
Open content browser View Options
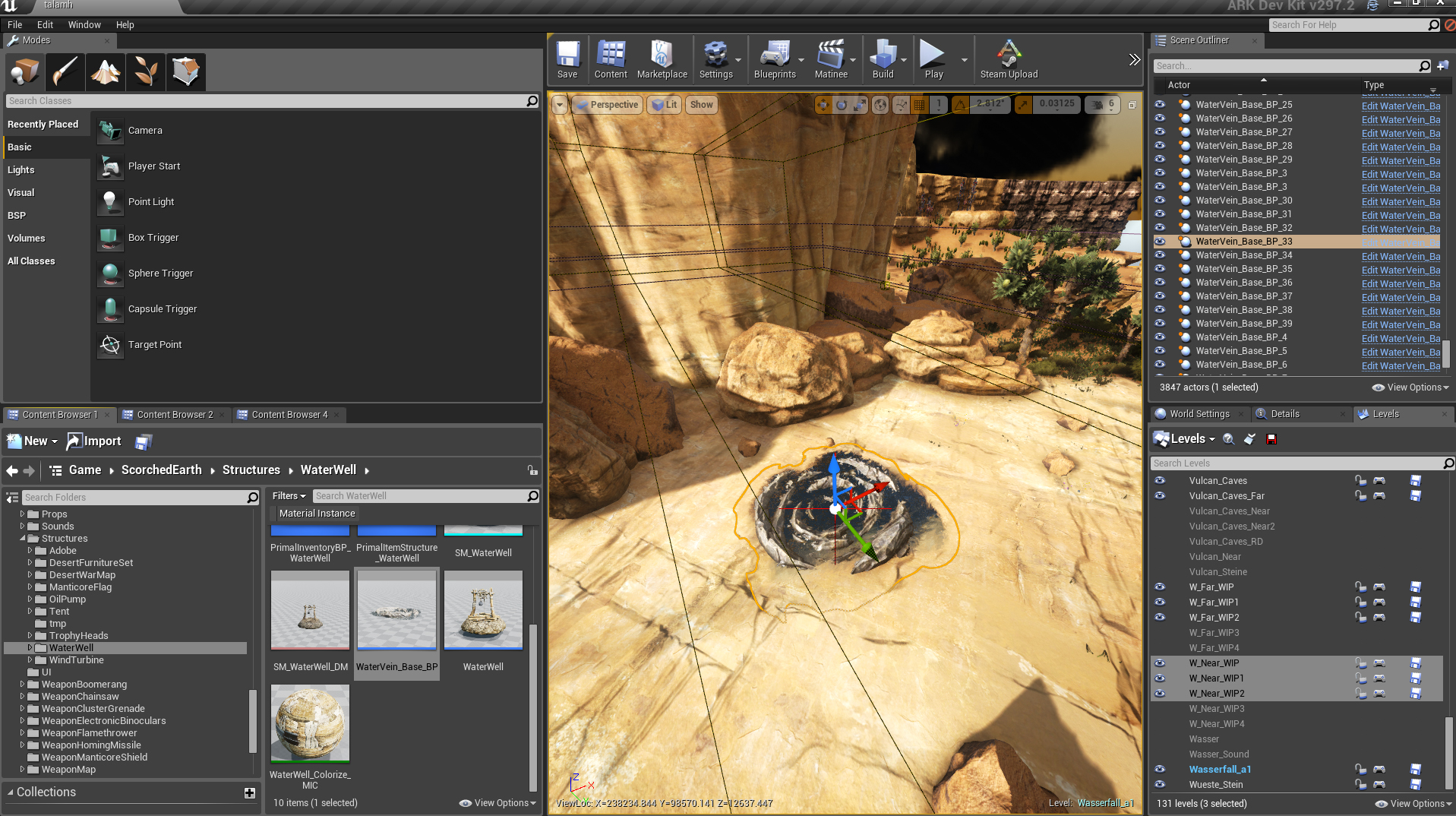[x=497, y=803]
